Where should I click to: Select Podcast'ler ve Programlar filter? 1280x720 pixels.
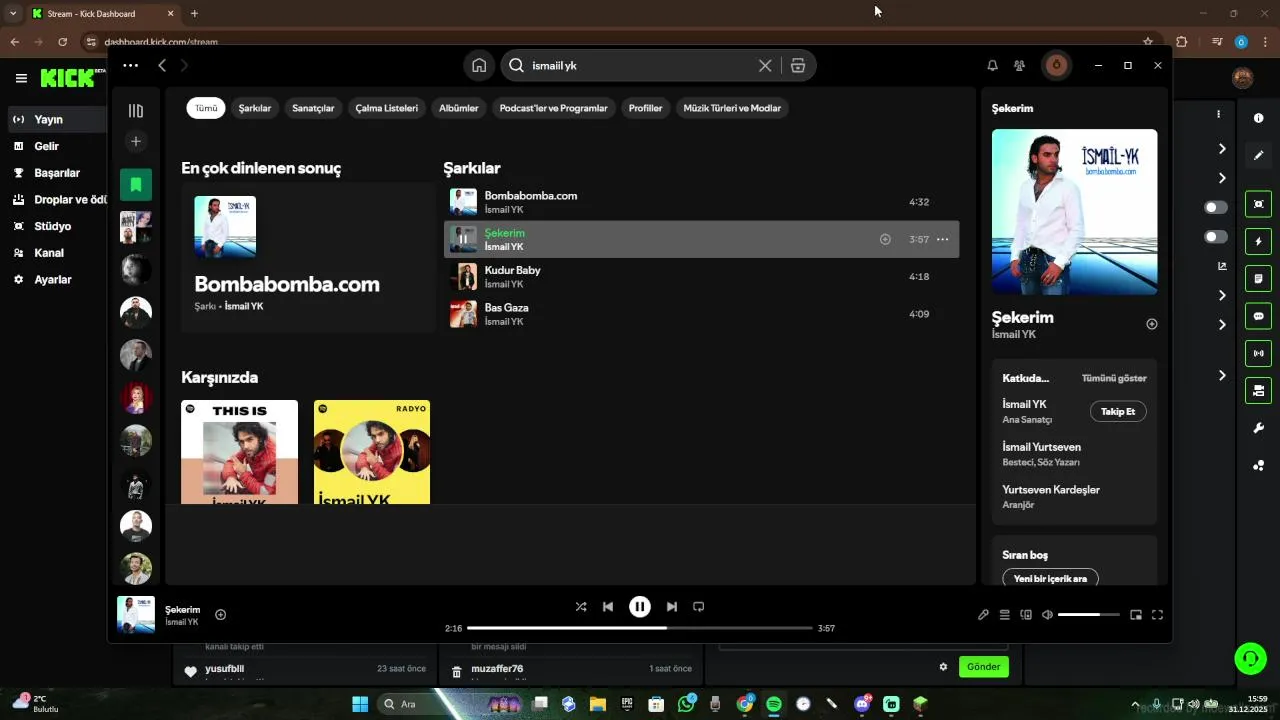click(x=554, y=108)
